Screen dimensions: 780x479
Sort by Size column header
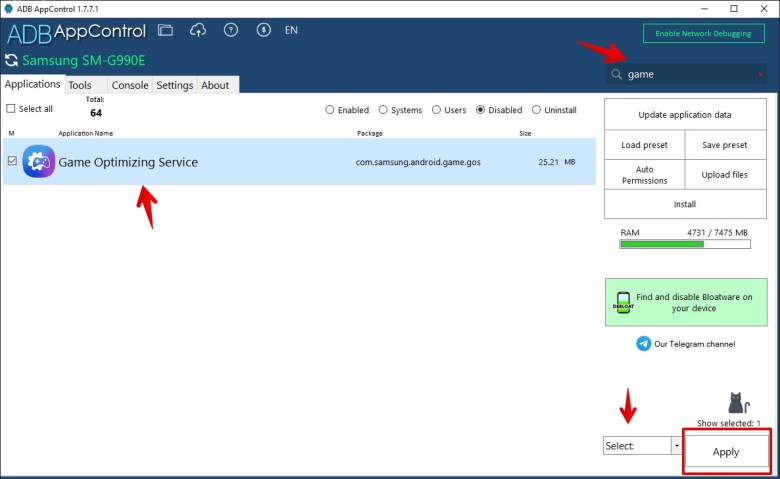pyautogui.click(x=525, y=133)
